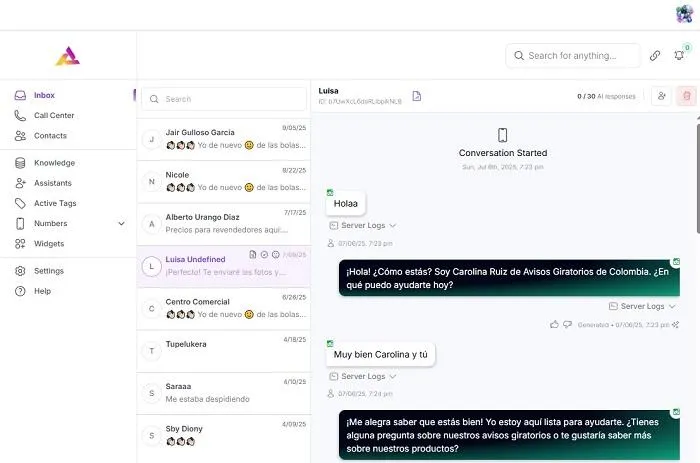
Task: Click the document icon on Luisa Undefined row
Action: click(x=253, y=254)
